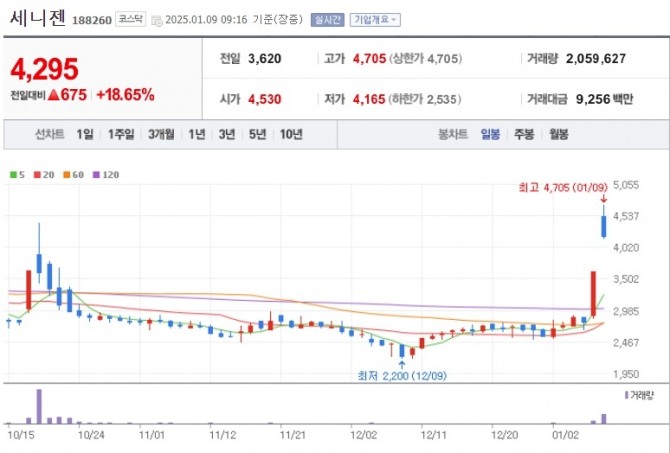Click the 저가 value 4,165

[x=369, y=99]
